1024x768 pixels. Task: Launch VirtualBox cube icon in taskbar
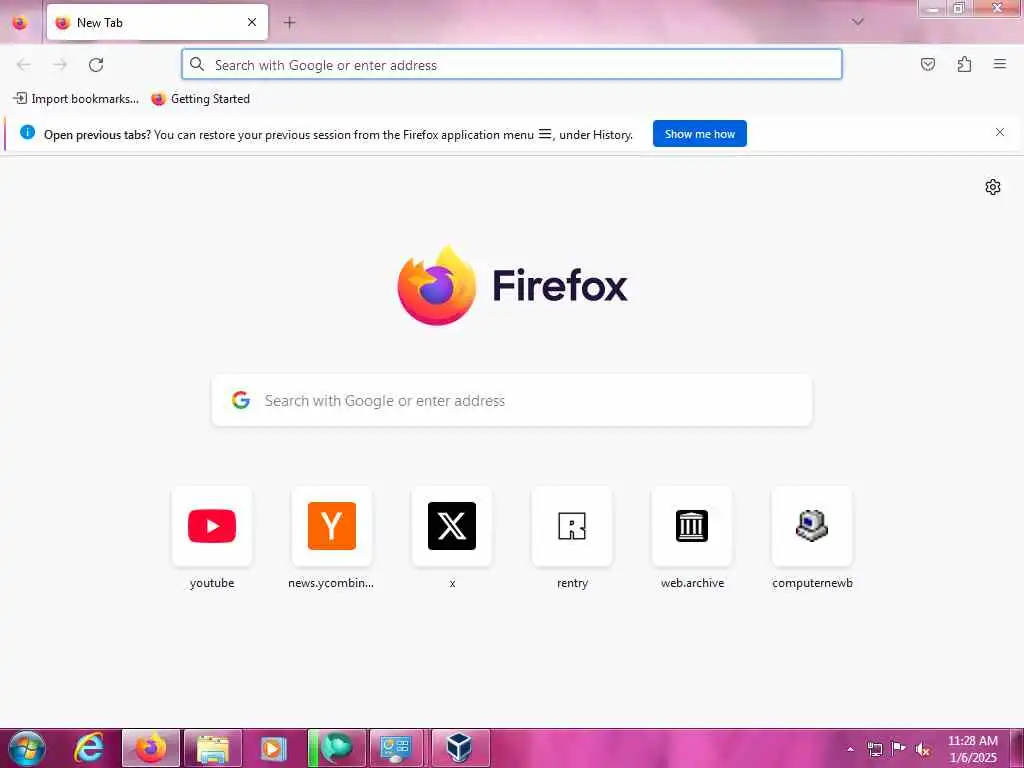pyautogui.click(x=460, y=748)
